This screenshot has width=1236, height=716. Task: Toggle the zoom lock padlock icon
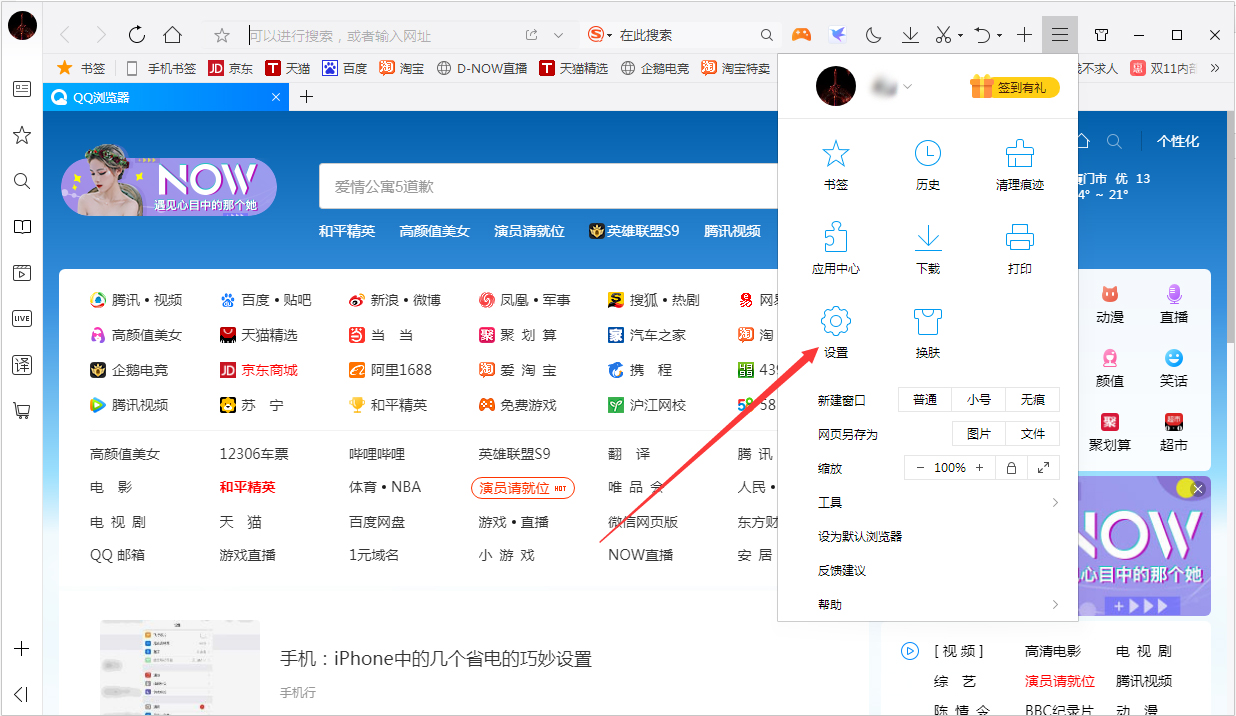point(1011,467)
